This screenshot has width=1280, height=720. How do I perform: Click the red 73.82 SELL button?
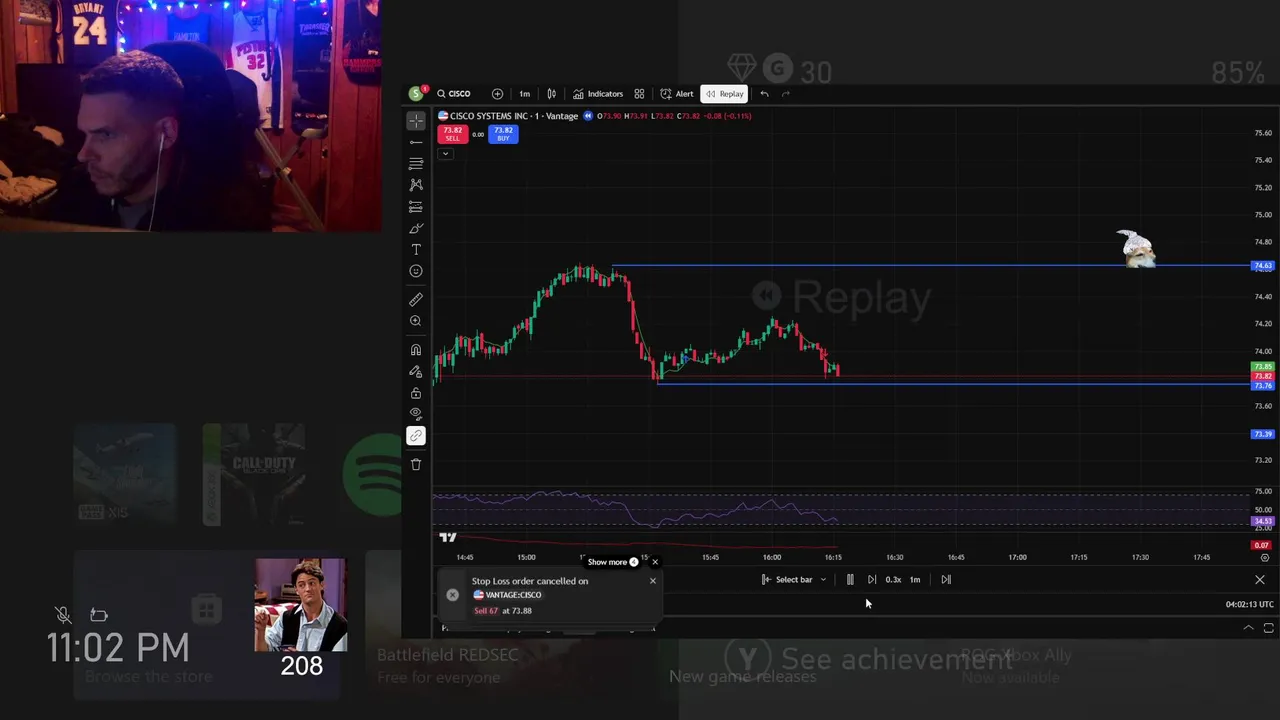tap(453, 134)
